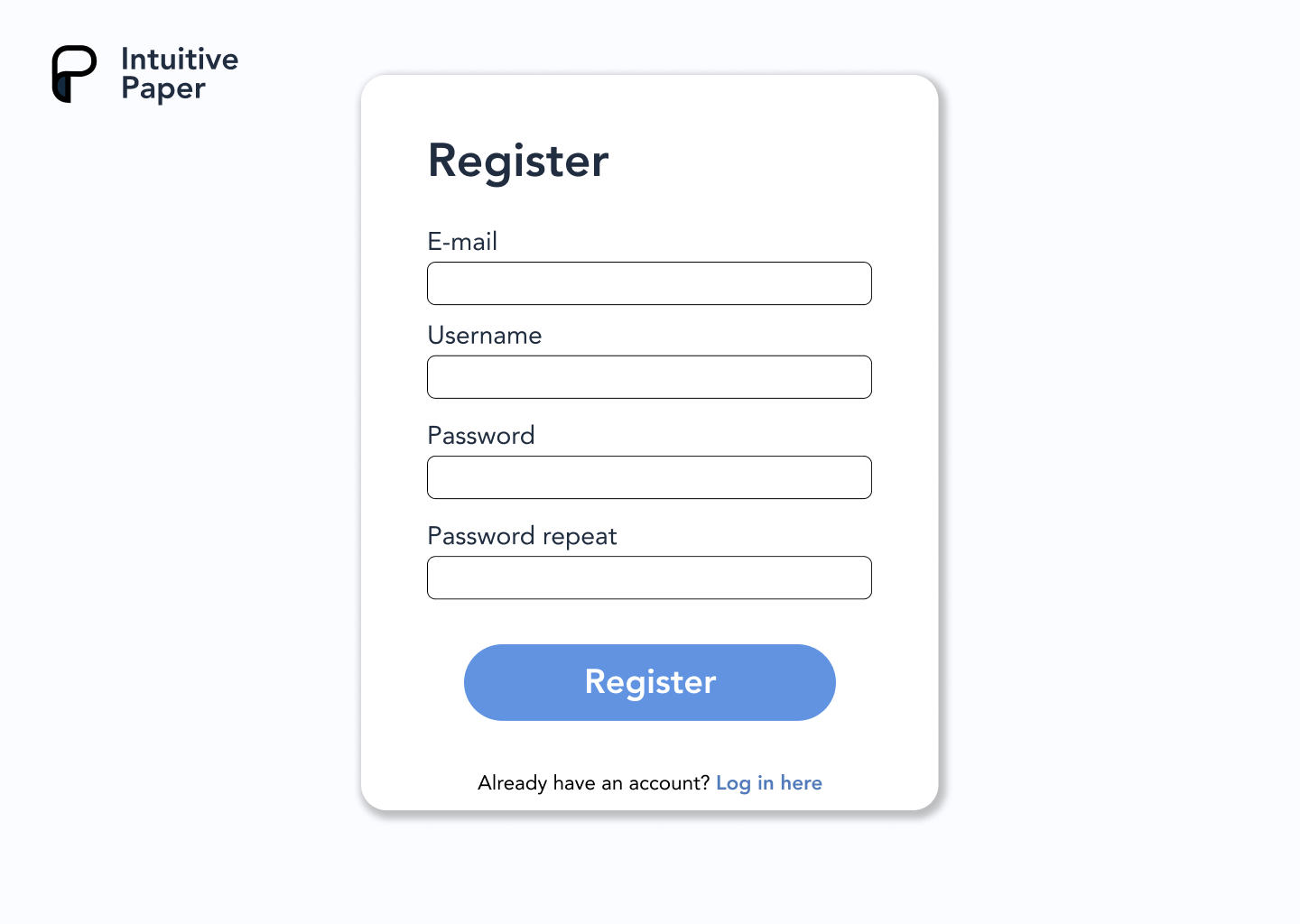Click the word "repeat" in the last field label
Image resolution: width=1300 pixels, height=924 pixels.
click(x=580, y=538)
